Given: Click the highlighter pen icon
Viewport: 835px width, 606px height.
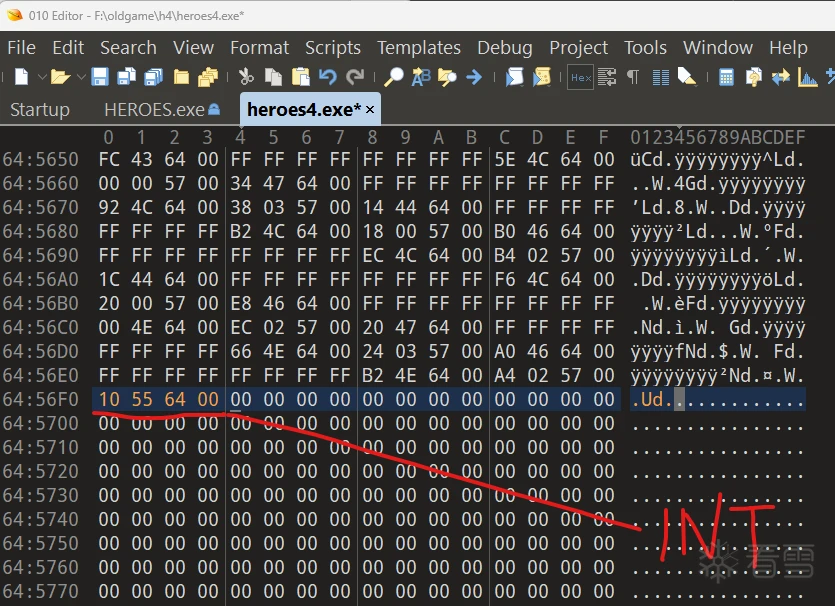Looking at the screenshot, I should tap(687, 77).
